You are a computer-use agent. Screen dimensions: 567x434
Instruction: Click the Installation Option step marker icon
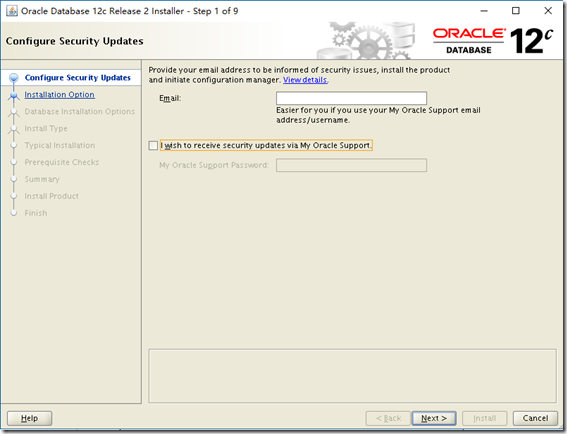coord(14,95)
